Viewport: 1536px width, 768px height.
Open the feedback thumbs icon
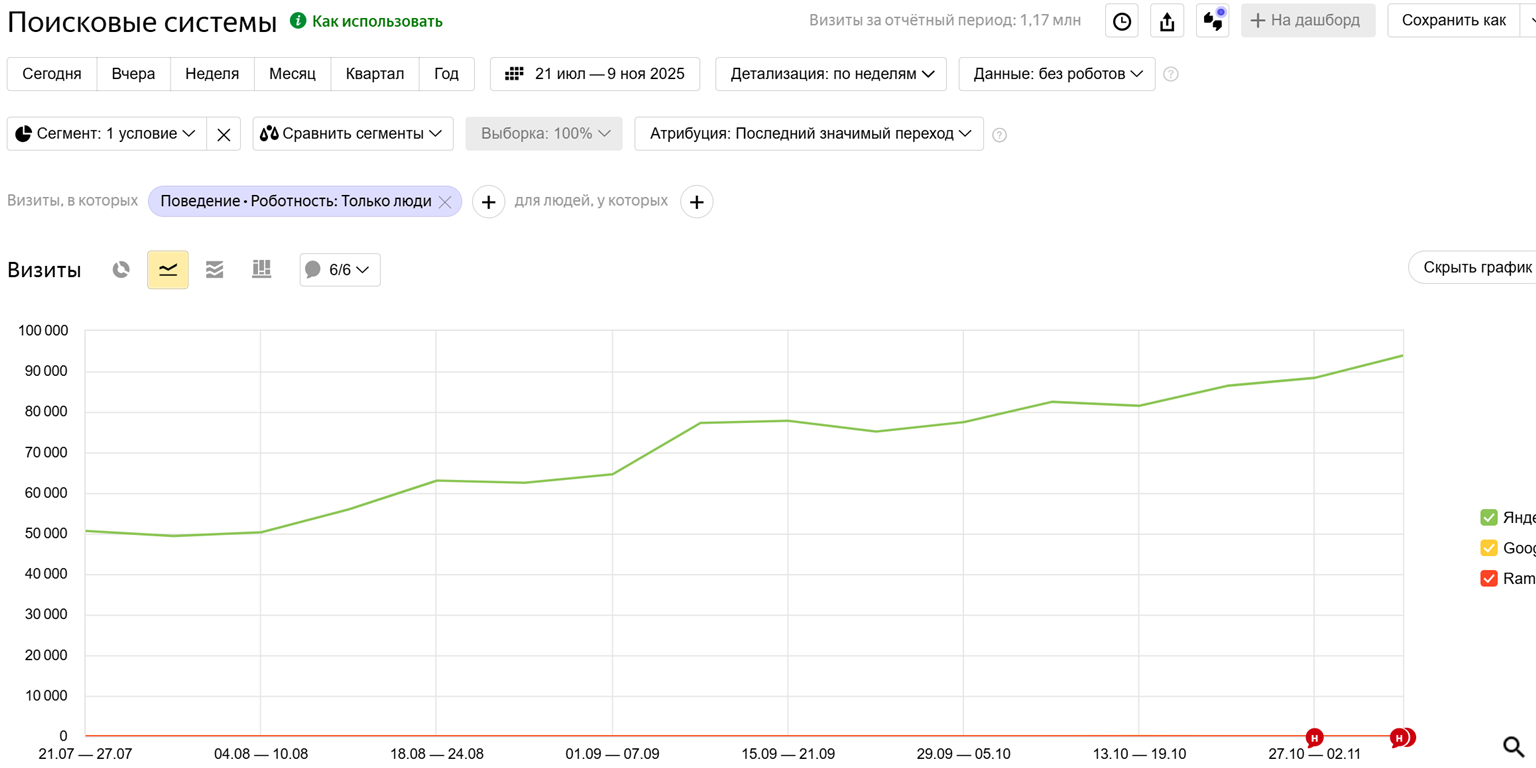point(1213,21)
